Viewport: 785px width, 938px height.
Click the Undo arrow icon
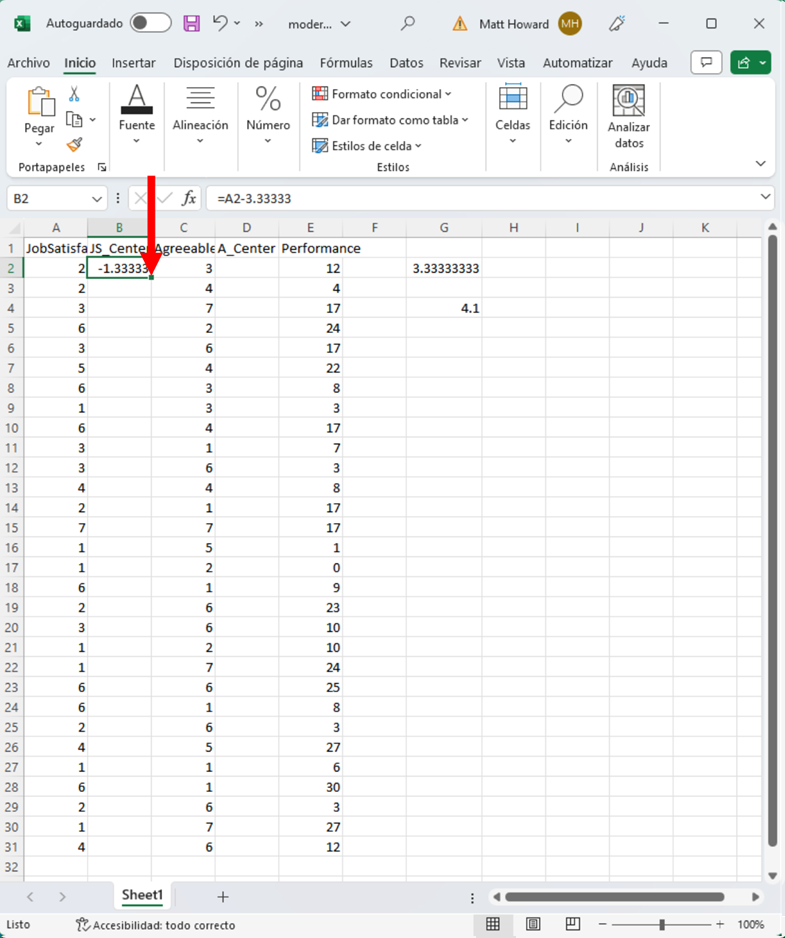(x=221, y=23)
